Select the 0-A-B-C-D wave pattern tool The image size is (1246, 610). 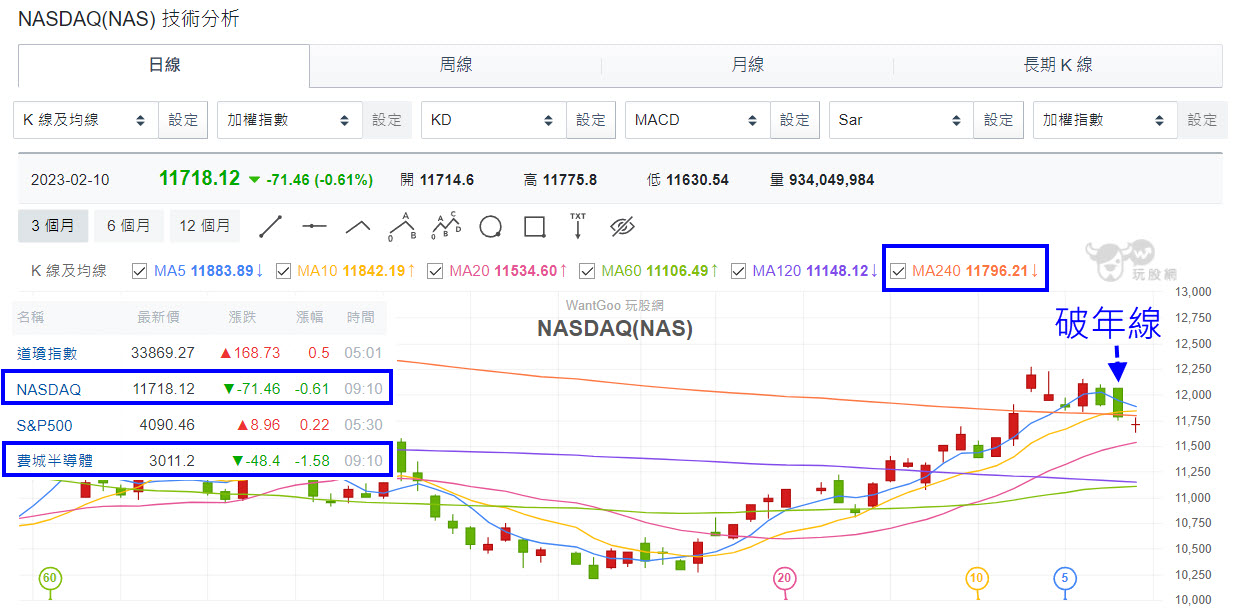pyautogui.click(x=446, y=226)
